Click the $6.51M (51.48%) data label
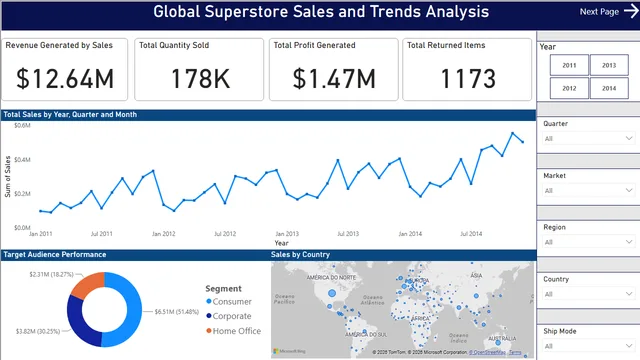This screenshot has width=640, height=360. (176, 312)
